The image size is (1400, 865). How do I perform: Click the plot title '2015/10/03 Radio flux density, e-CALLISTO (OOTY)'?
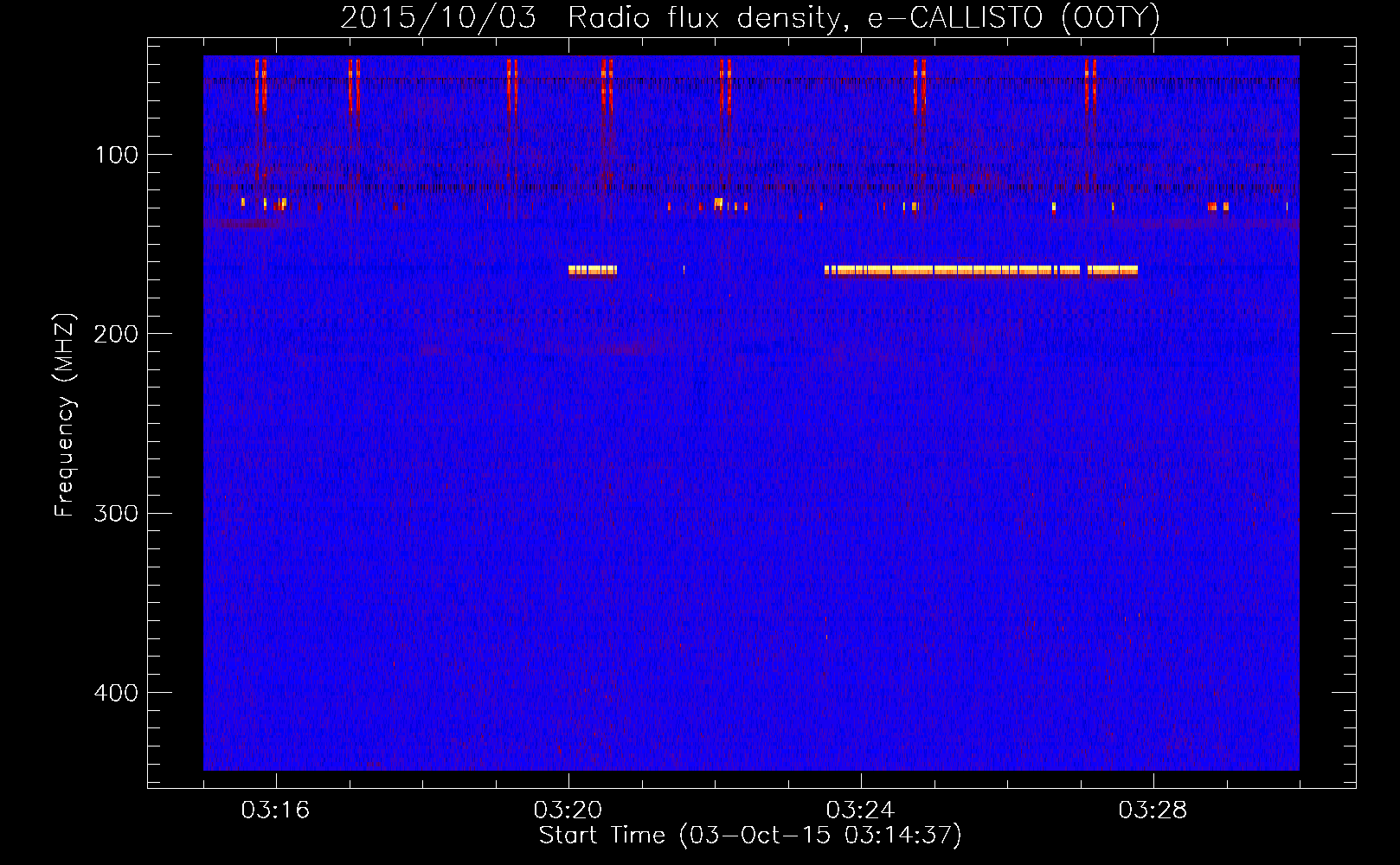pos(750,17)
